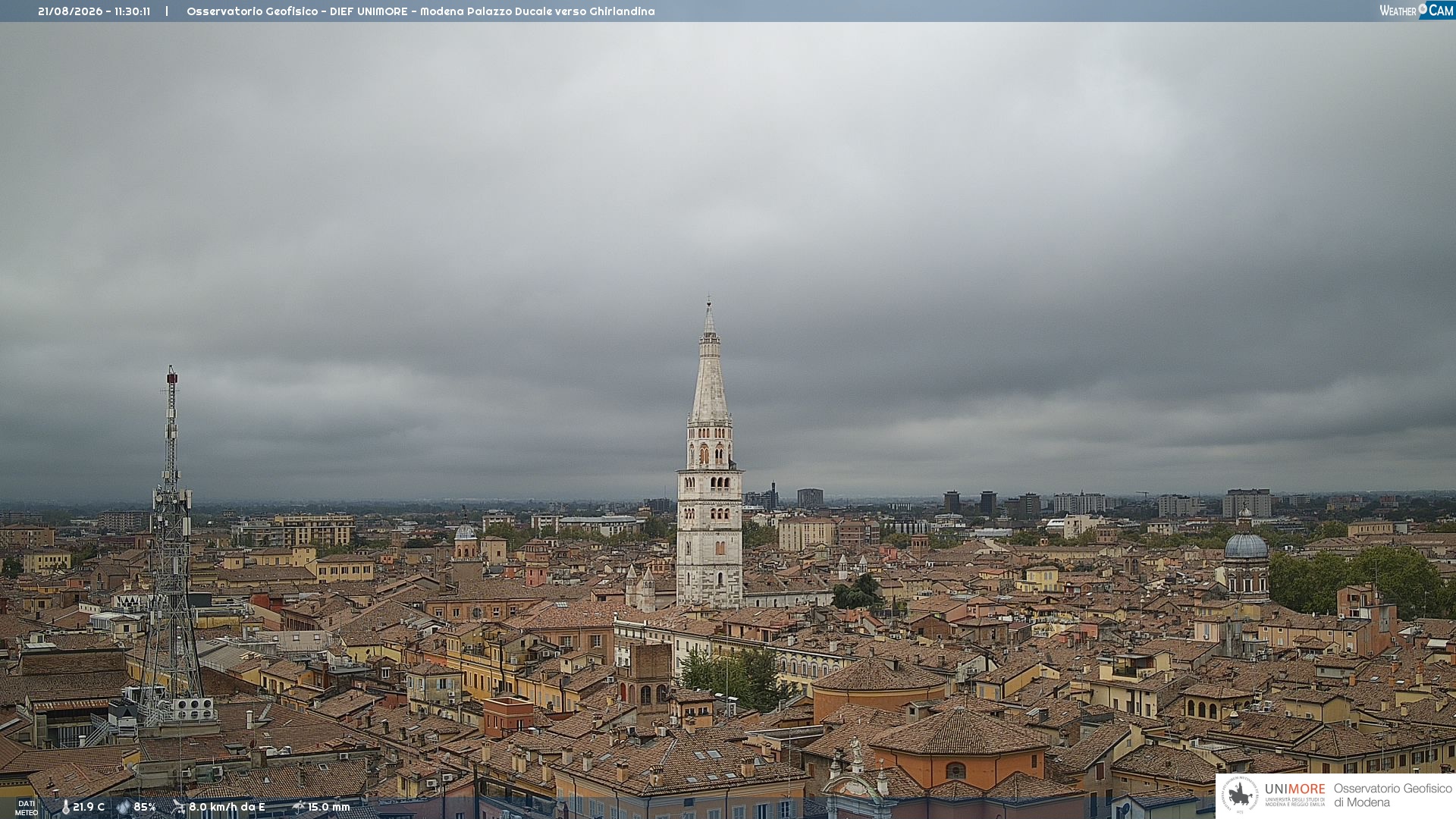Screen dimensions: 1456x819
Task: Click the 15.0 mm rain total
Action: click(329, 807)
